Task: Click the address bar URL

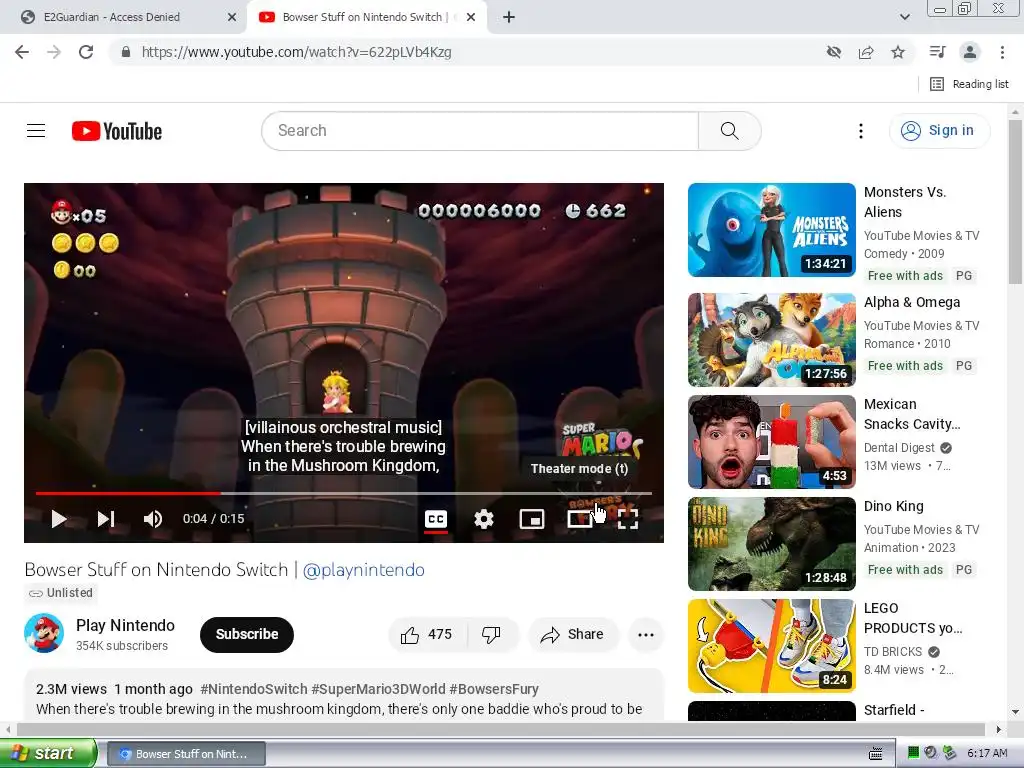Action: tap(296, 52)
